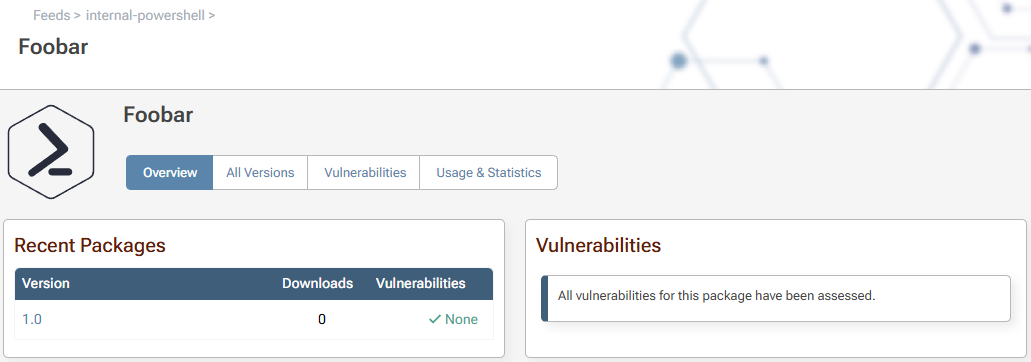Click the blue accent bar of notice box
Screen dimensions: 1031x362
click(x=544, y=298)
